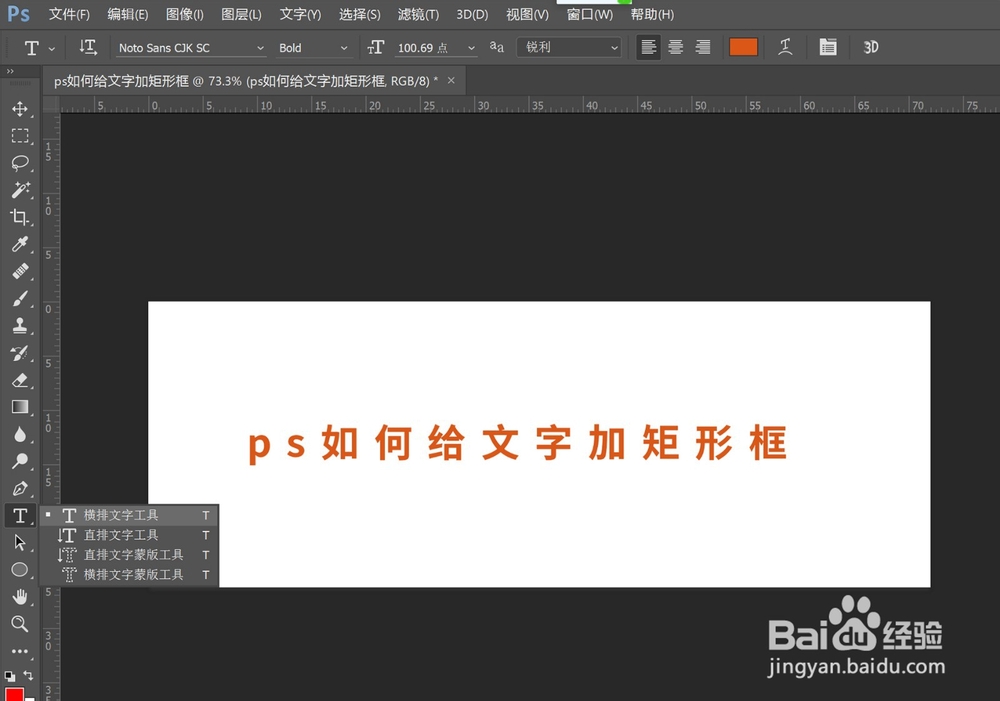Set text alignment to right
The height and width of the screenshot is (701, 1000).
point(703,47)
